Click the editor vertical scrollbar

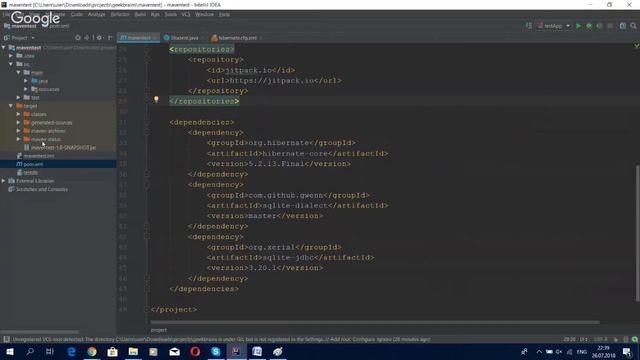click(x=638, y=233)
